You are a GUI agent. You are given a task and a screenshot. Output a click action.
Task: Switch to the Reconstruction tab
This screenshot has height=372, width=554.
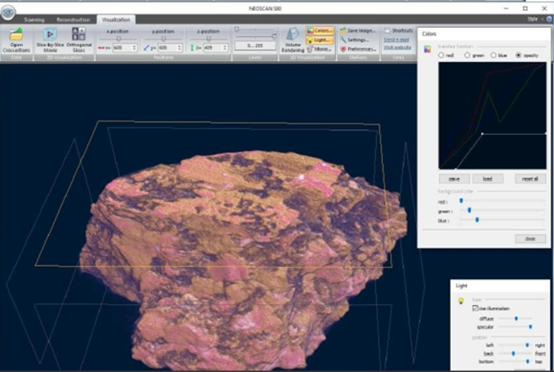[73, 20]
